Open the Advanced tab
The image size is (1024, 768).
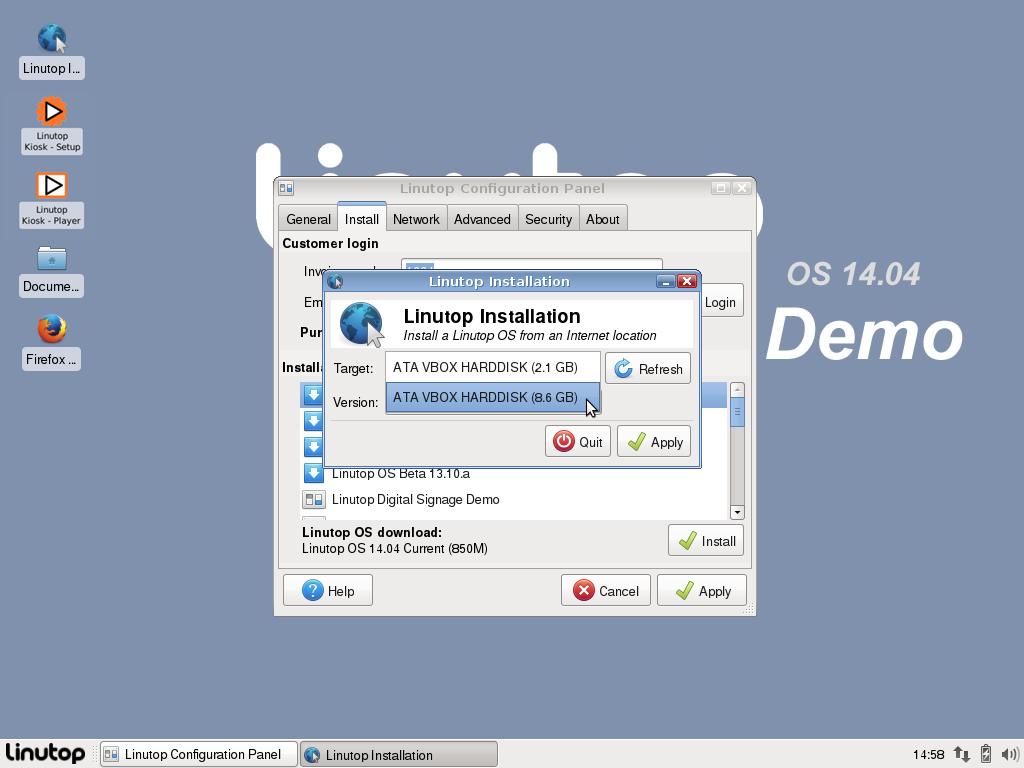[482, 219]
